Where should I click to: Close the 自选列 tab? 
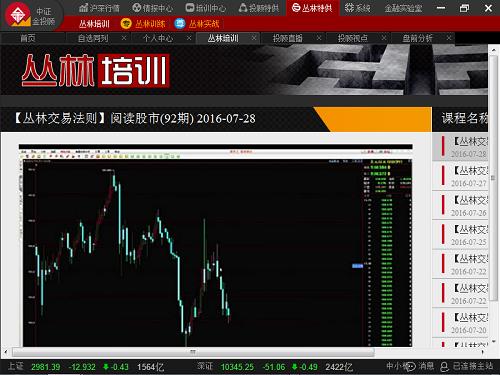124,38
